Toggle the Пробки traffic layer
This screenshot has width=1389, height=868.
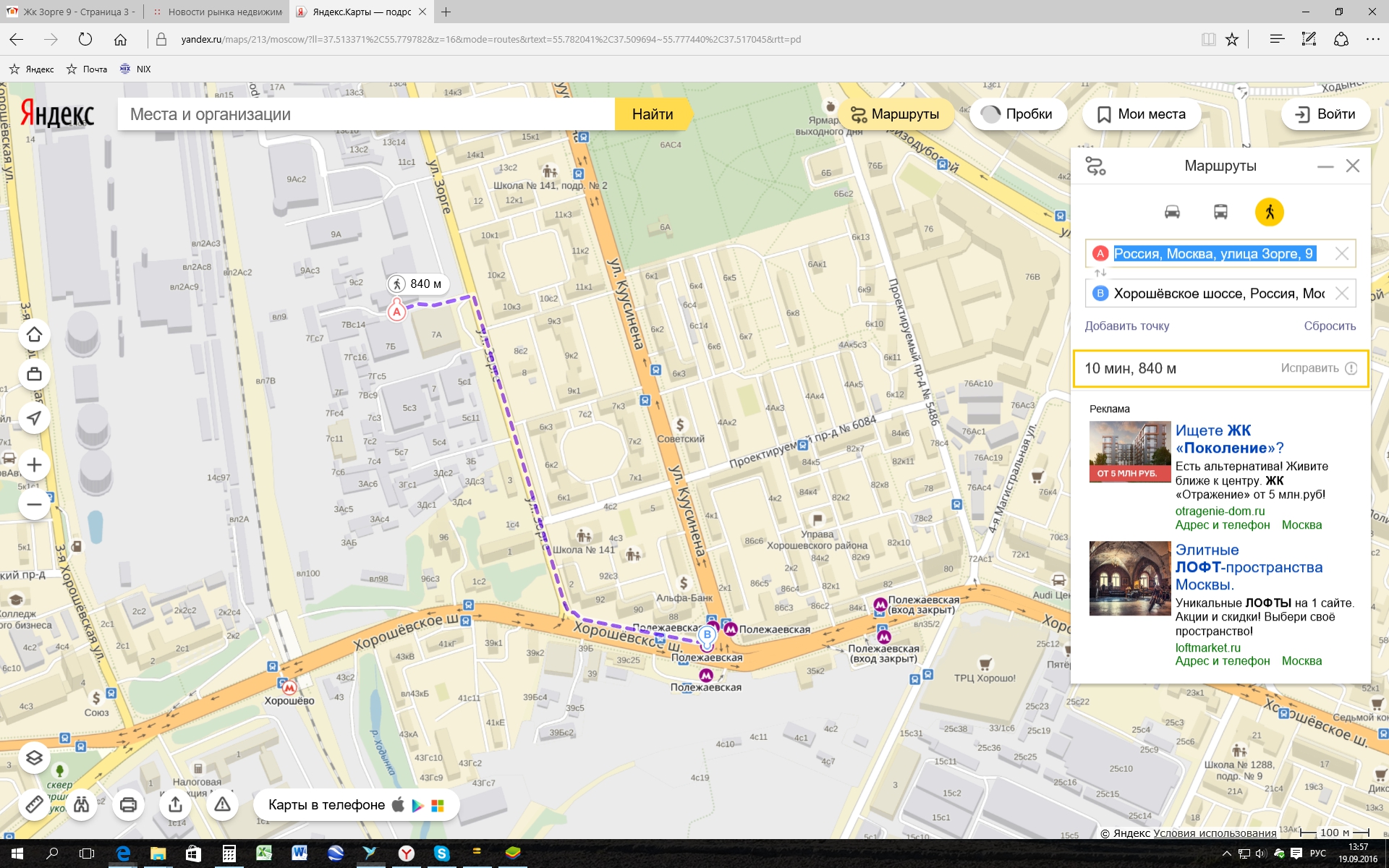(1018, 114)
